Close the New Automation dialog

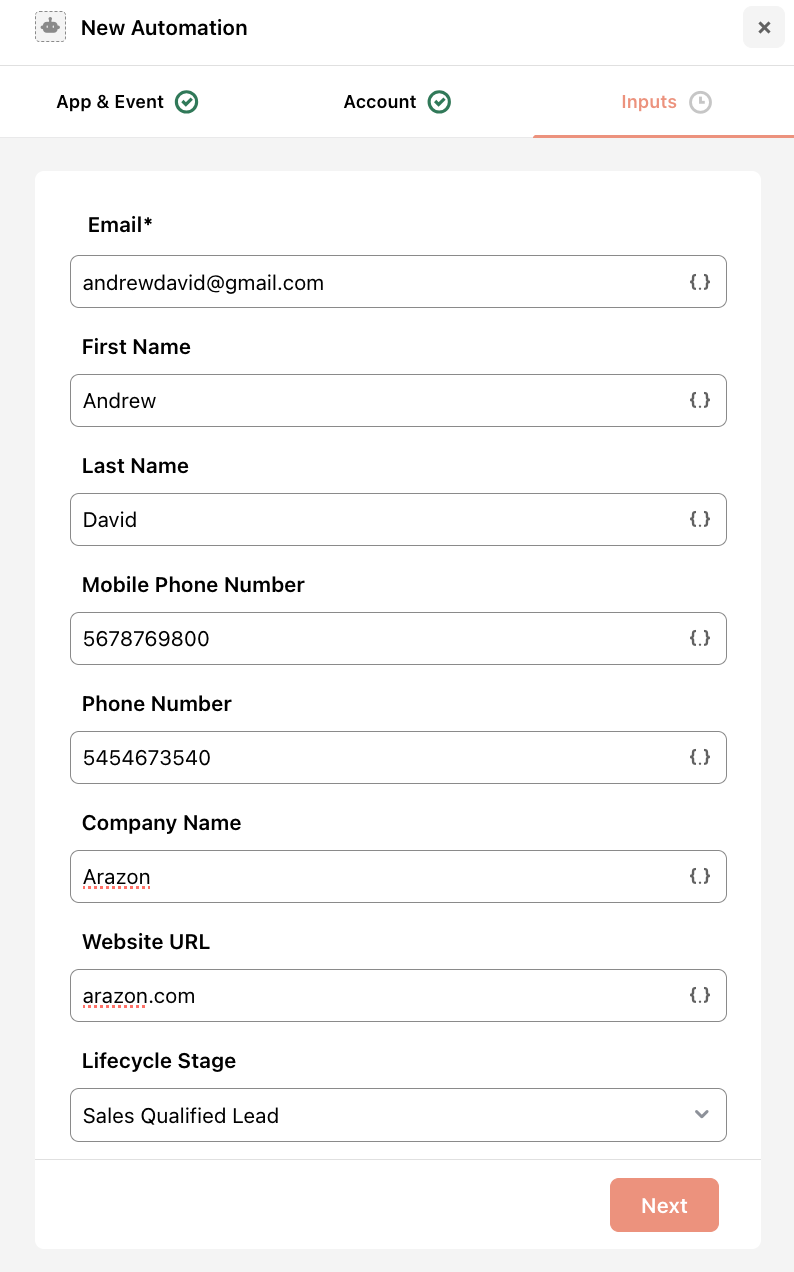coord(764,27)
